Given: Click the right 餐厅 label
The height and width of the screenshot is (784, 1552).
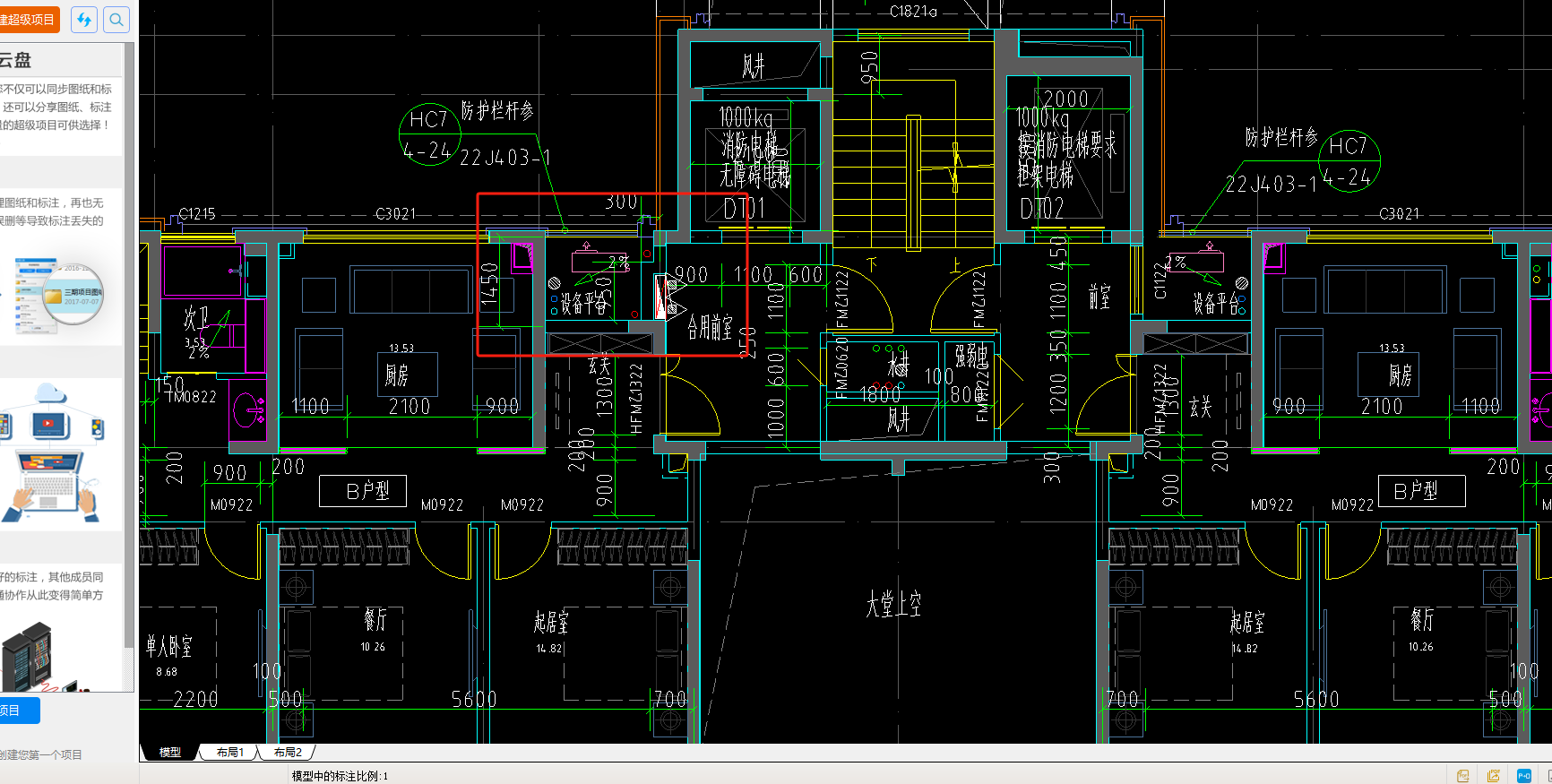Looking at the screenshot, I should pos(1422,619).
